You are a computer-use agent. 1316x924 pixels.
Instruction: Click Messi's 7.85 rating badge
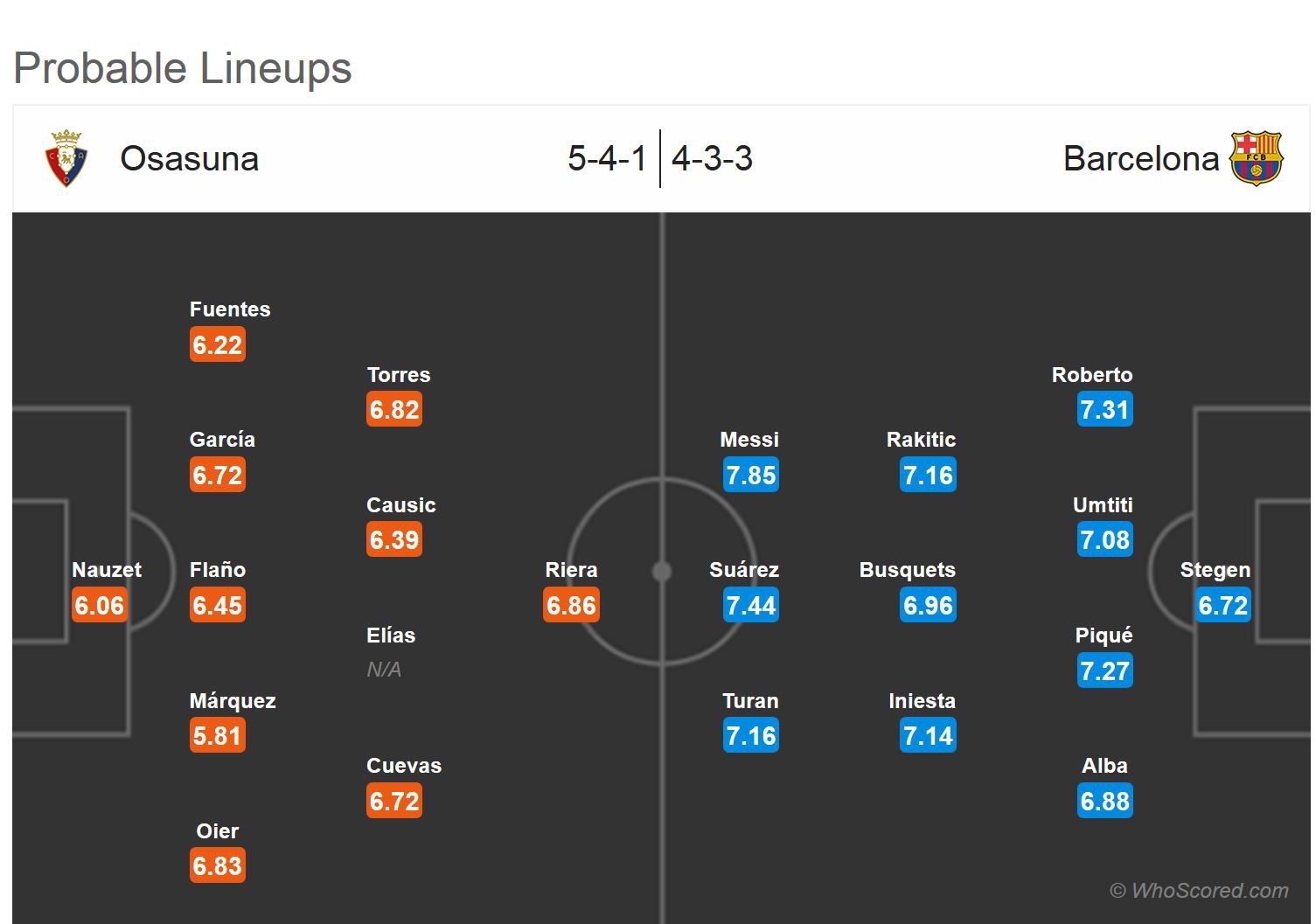click(x=751, y=476)
